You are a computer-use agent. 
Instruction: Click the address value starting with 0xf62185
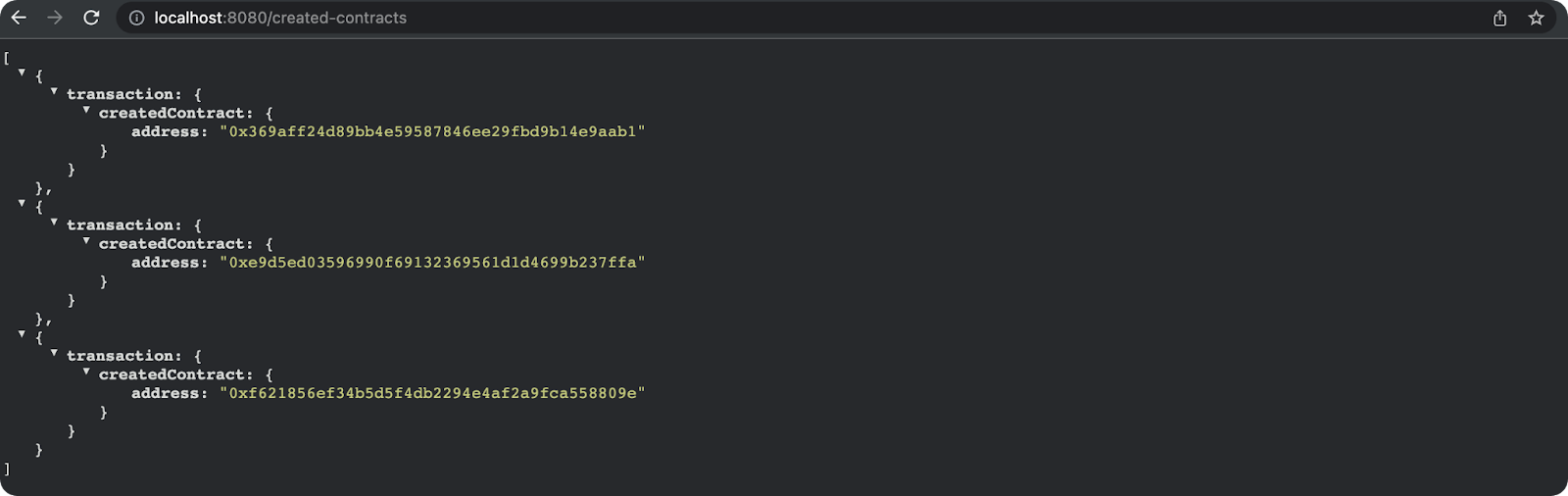click(432, 393)
